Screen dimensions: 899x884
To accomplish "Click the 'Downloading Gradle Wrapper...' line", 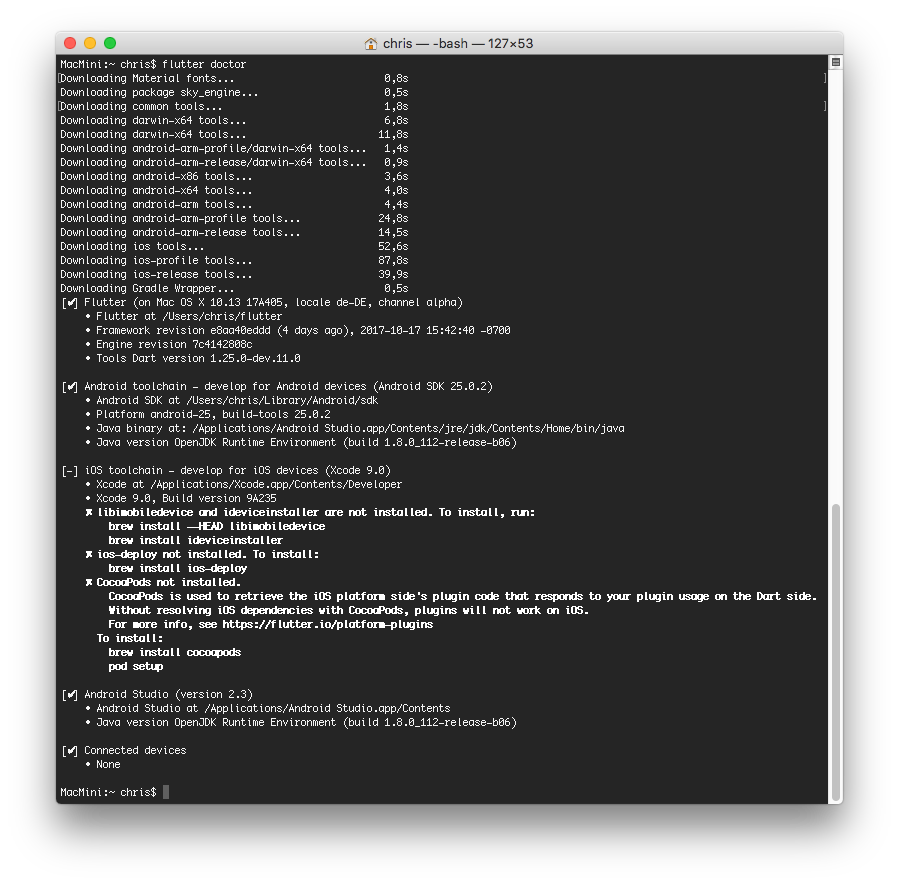I will coord(234,288).
